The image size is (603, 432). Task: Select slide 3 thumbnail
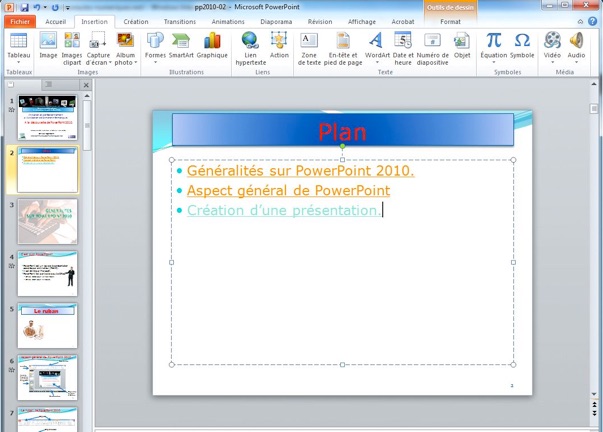(47, 221)
